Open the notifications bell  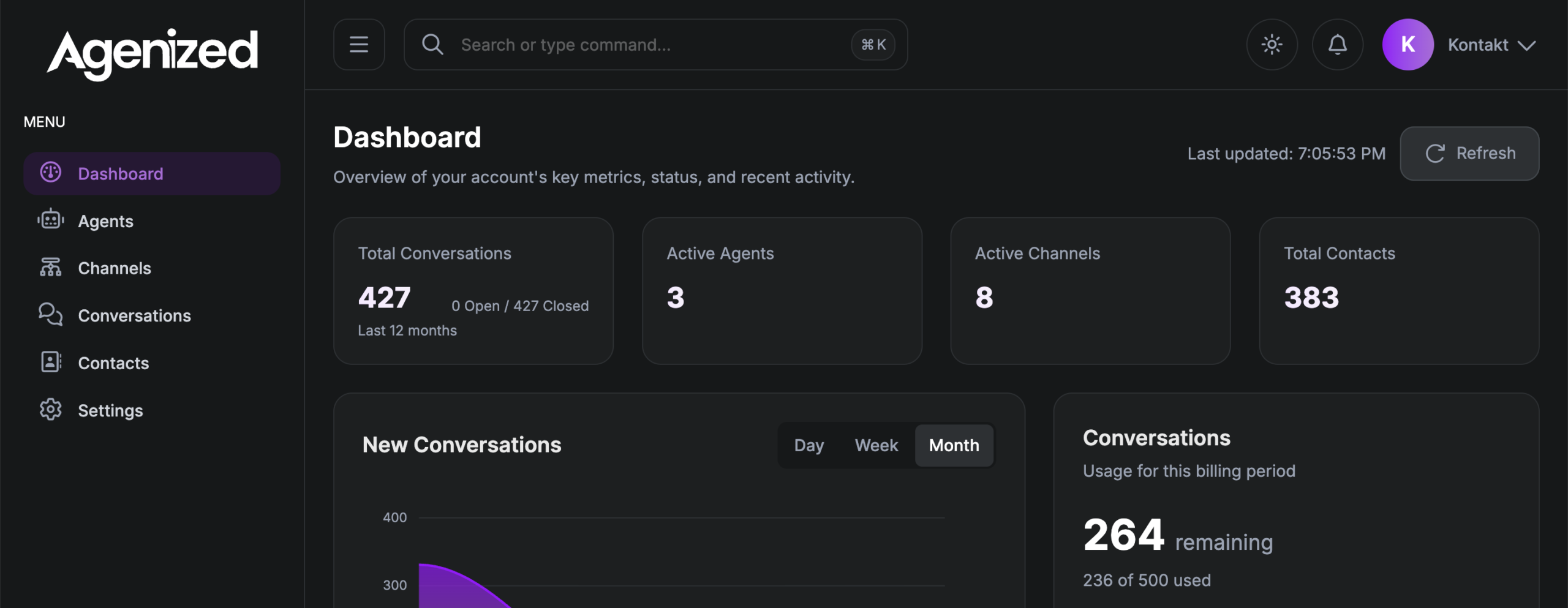1337,45
